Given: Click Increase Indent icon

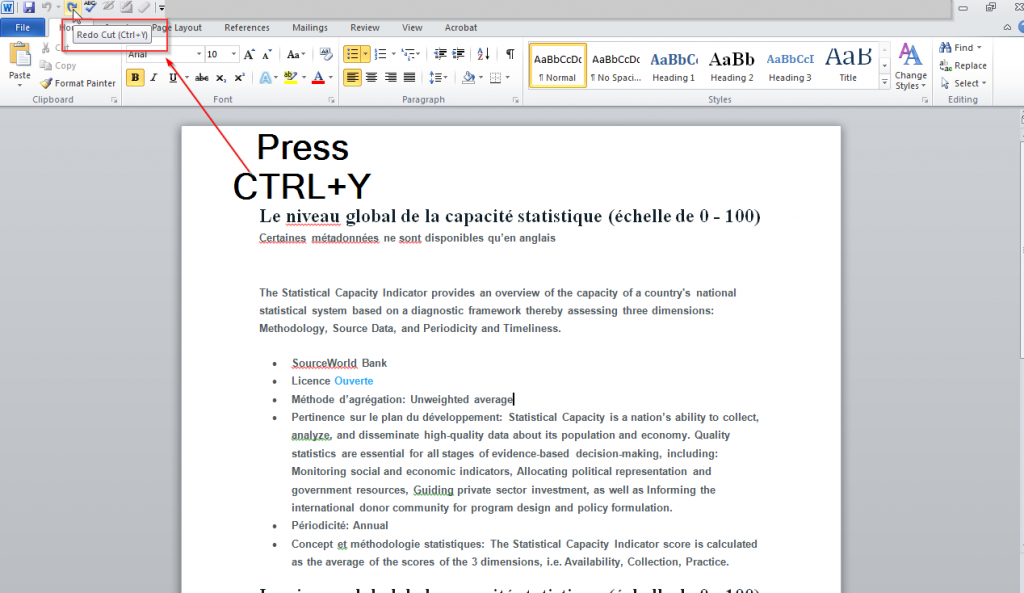Looking at the screenshot, I should [x=458, y=54].
